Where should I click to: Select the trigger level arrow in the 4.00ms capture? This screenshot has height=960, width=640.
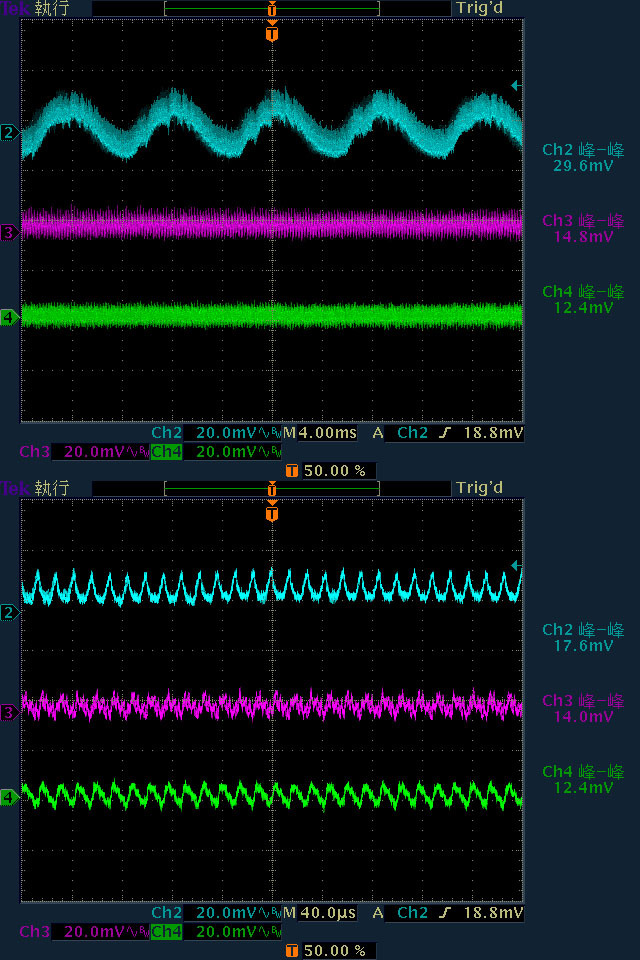516,86
